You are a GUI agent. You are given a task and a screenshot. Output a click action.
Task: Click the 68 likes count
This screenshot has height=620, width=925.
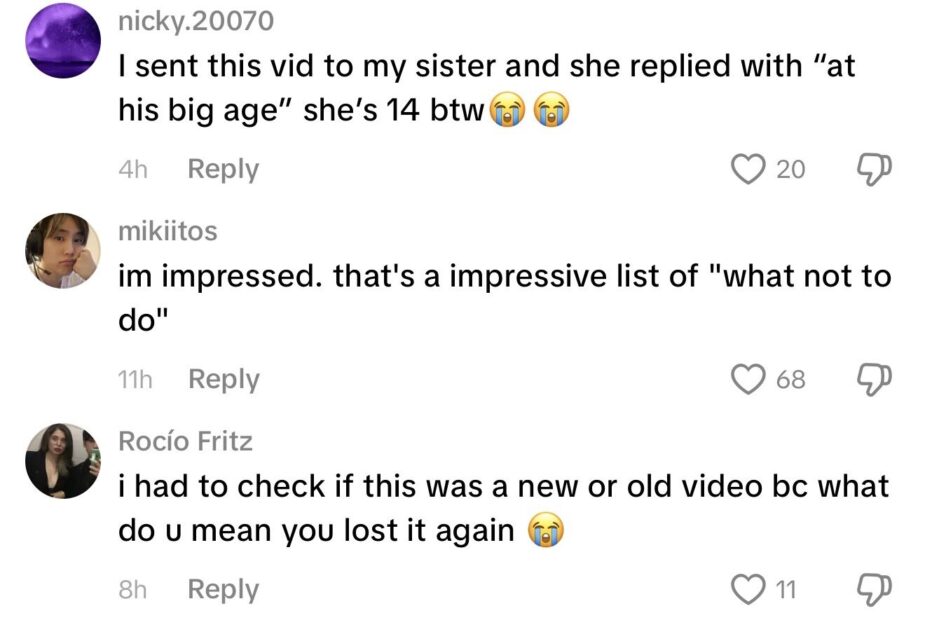click(790, 380)
